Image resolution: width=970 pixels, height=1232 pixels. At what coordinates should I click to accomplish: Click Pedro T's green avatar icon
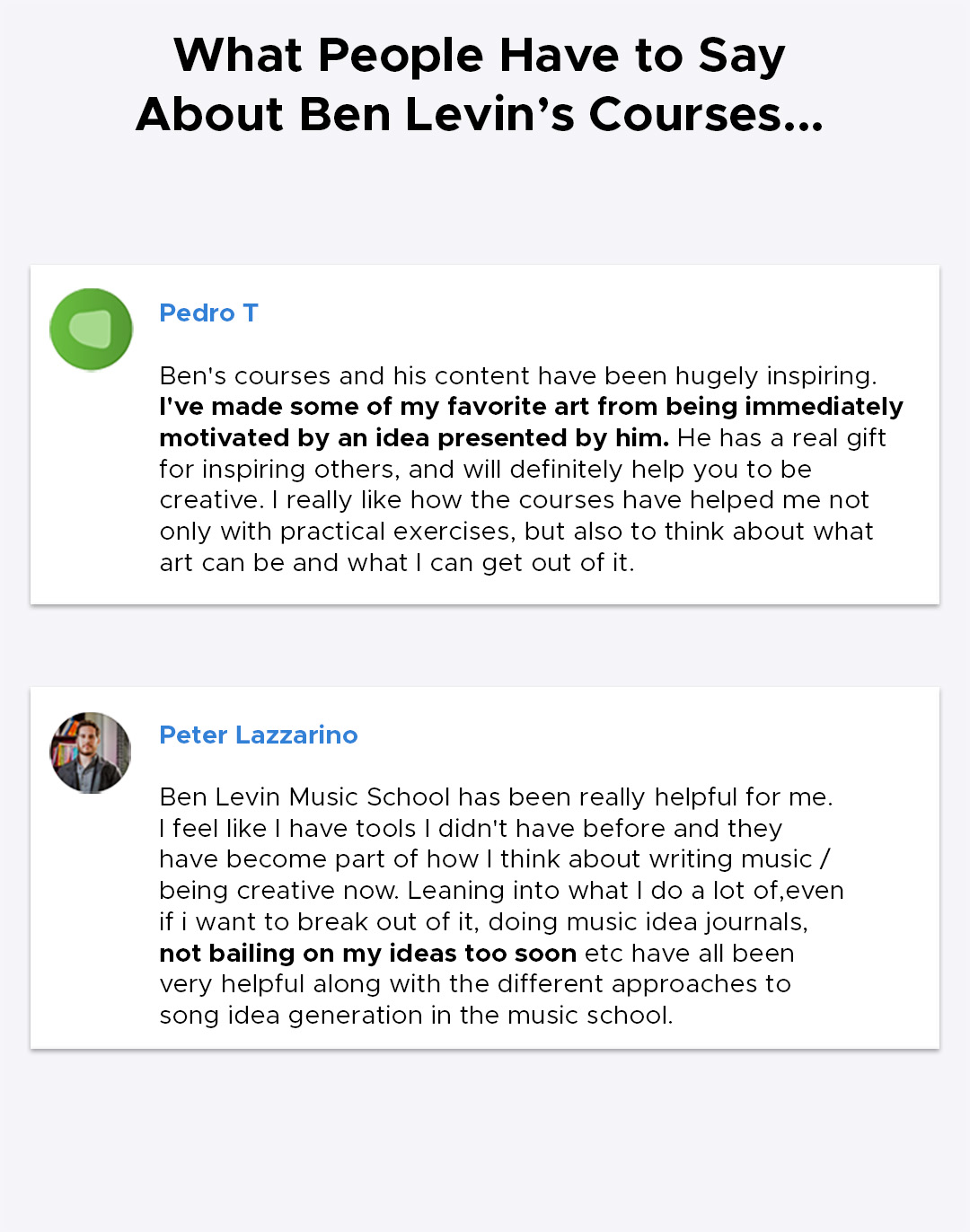[x=91, y=330]
